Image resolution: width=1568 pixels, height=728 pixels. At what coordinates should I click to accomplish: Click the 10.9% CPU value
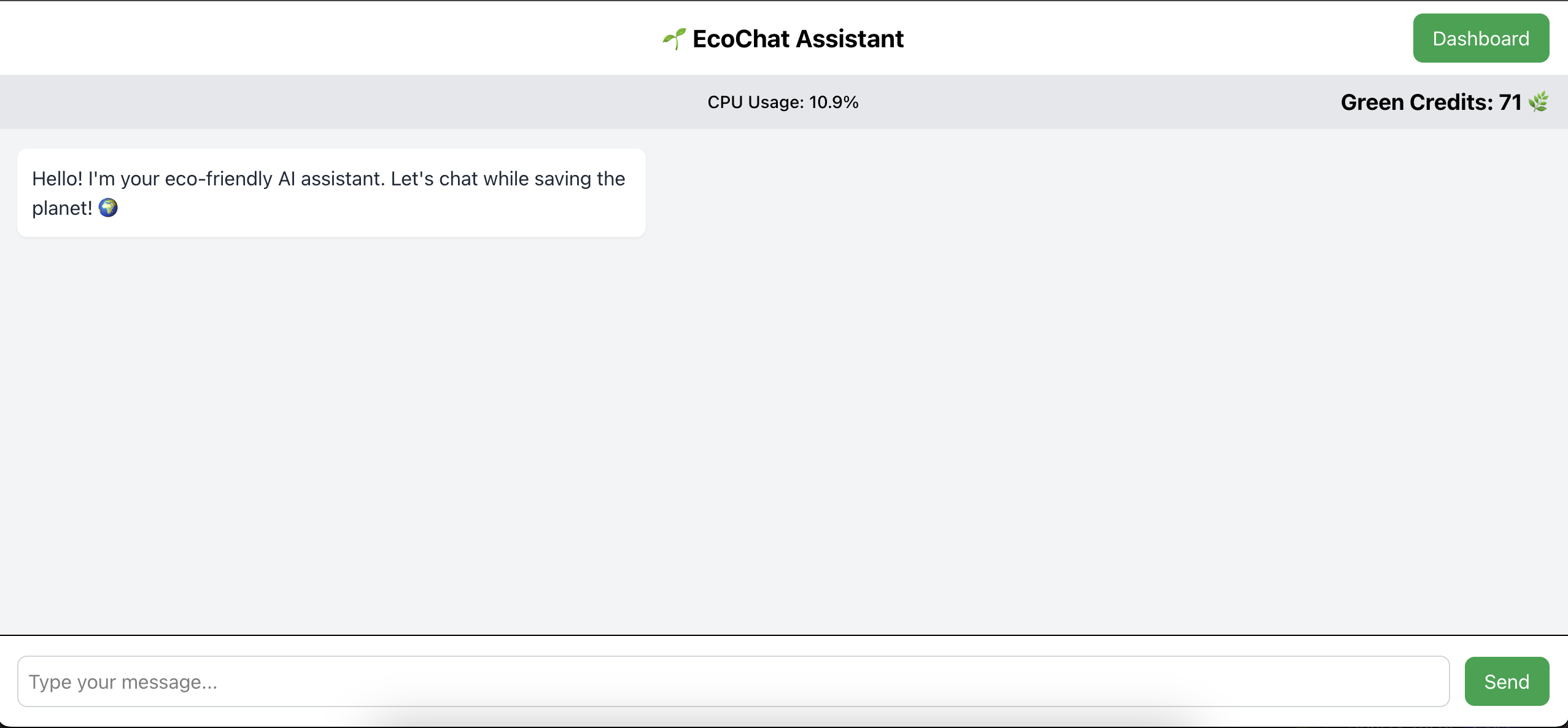click(833, 102)
